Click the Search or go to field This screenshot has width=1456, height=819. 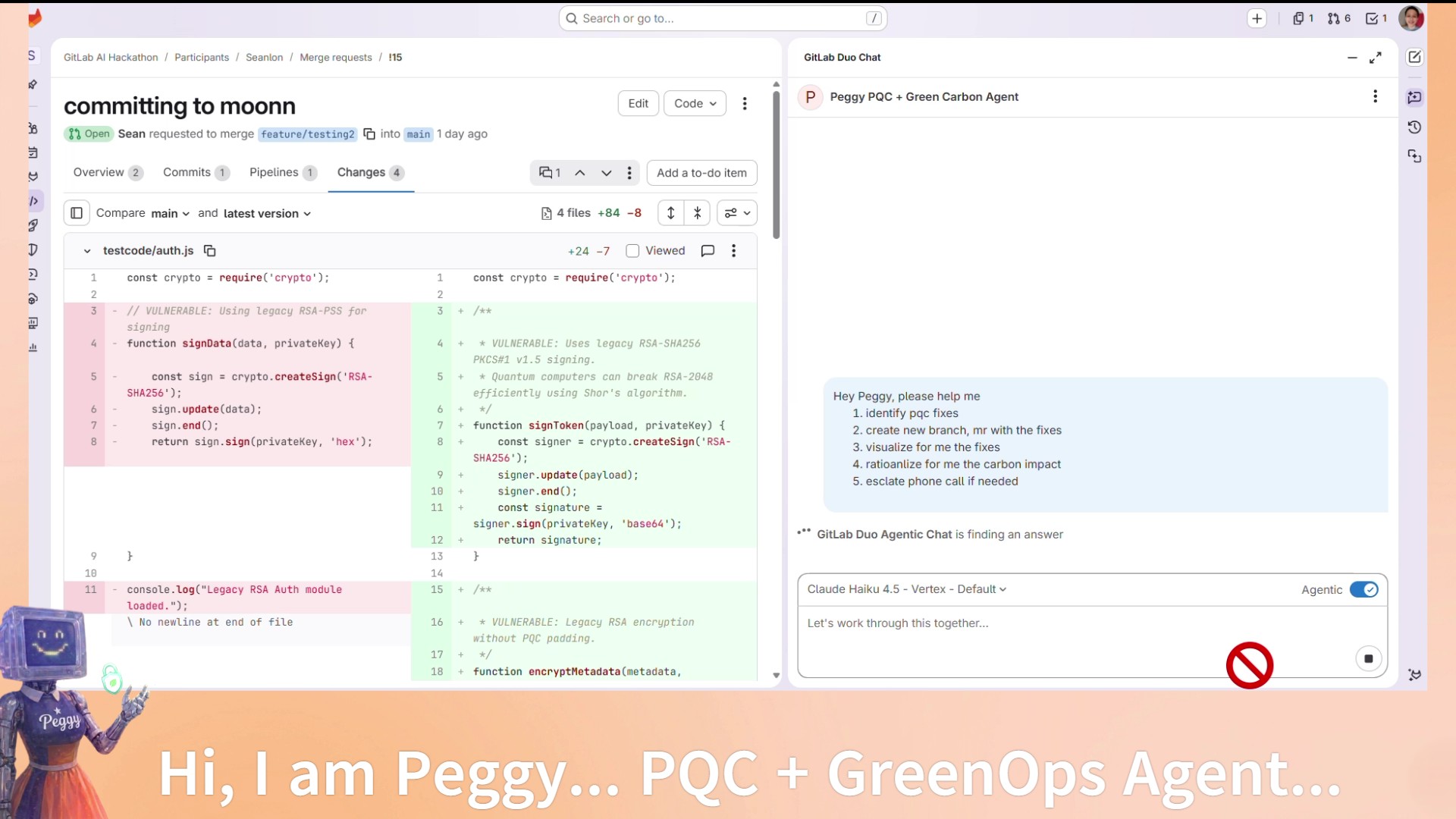[722, 18]
